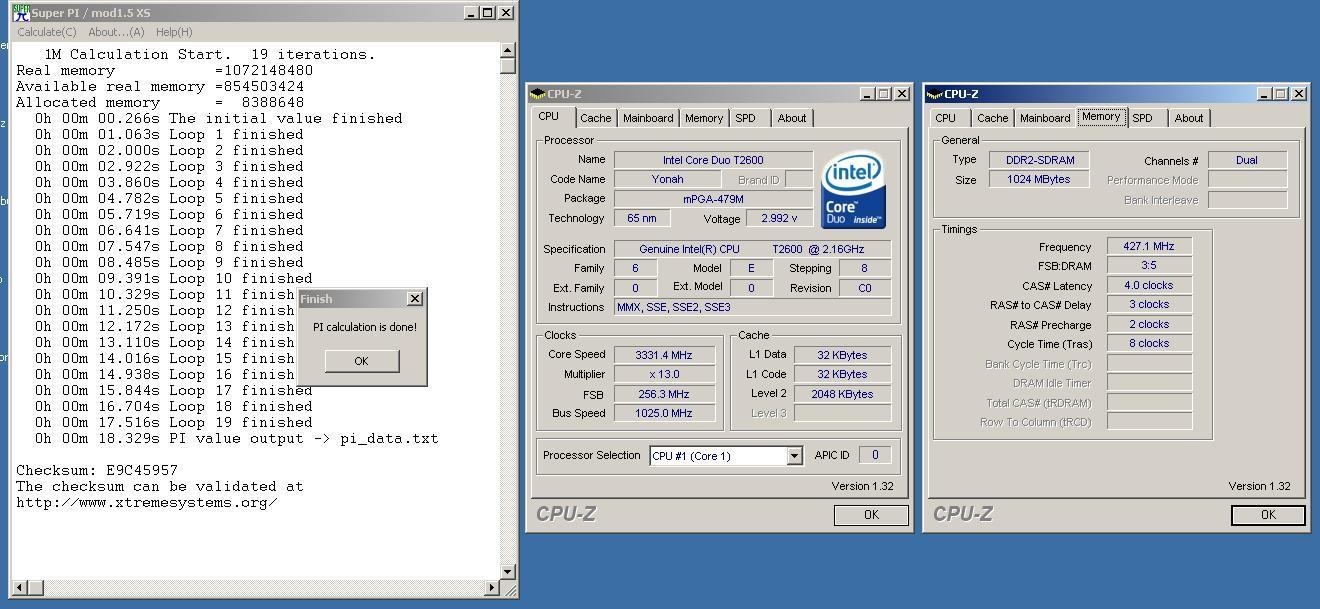1320x609 pixels.
Task: Click the CPU-Z icon in first window title
Action: (538, 94)
